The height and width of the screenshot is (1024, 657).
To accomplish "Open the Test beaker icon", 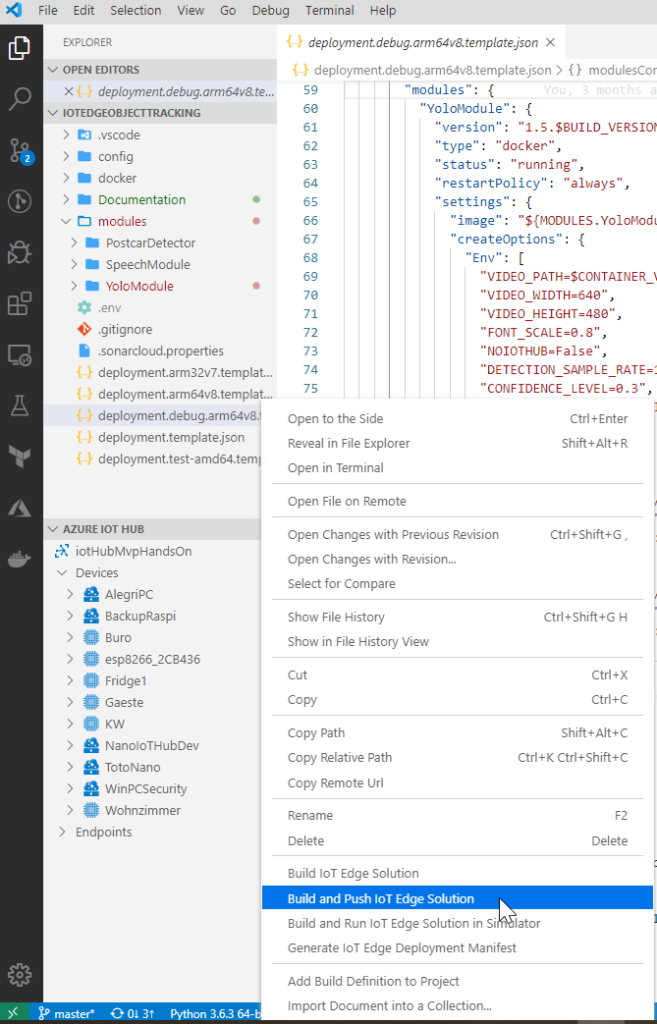I will (x=20, y=406).
